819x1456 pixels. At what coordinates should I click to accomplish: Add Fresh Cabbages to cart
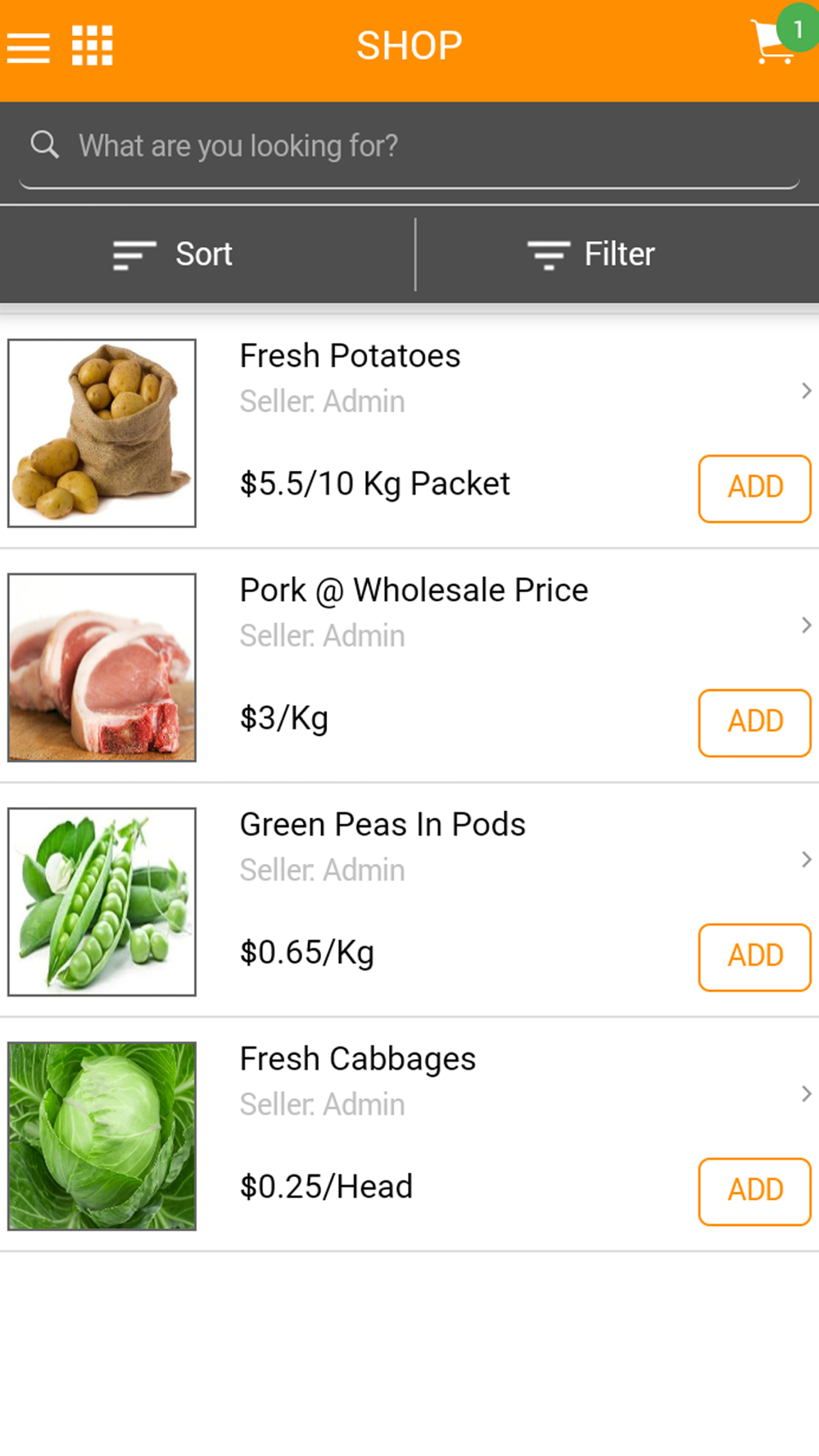tap(754, 1191)
